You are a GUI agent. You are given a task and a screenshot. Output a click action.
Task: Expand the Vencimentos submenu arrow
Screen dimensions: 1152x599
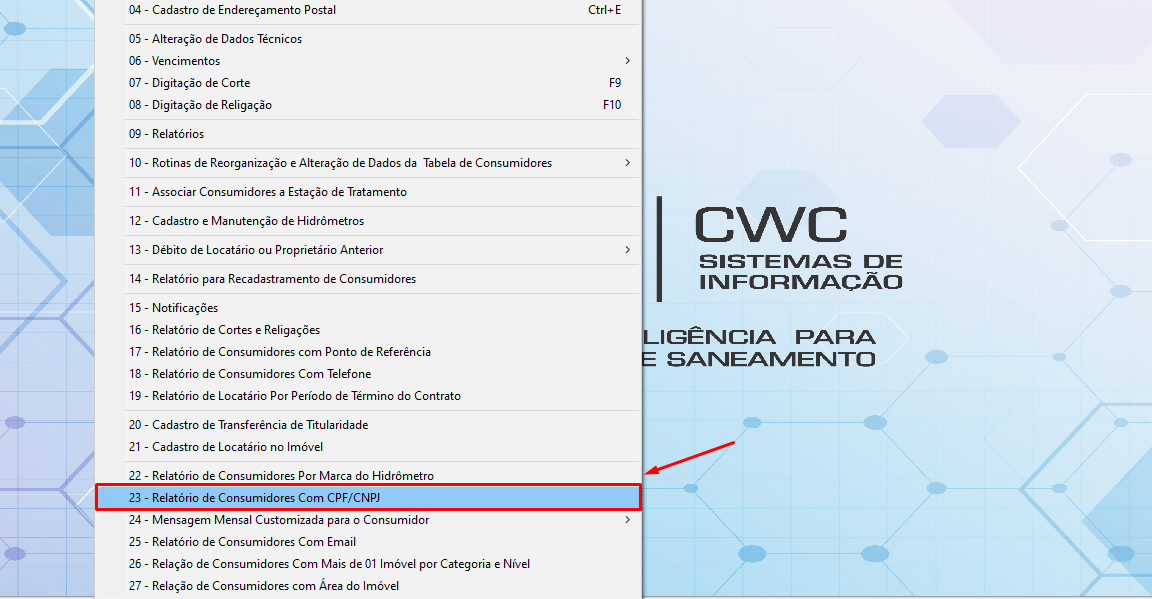point(627,61)
